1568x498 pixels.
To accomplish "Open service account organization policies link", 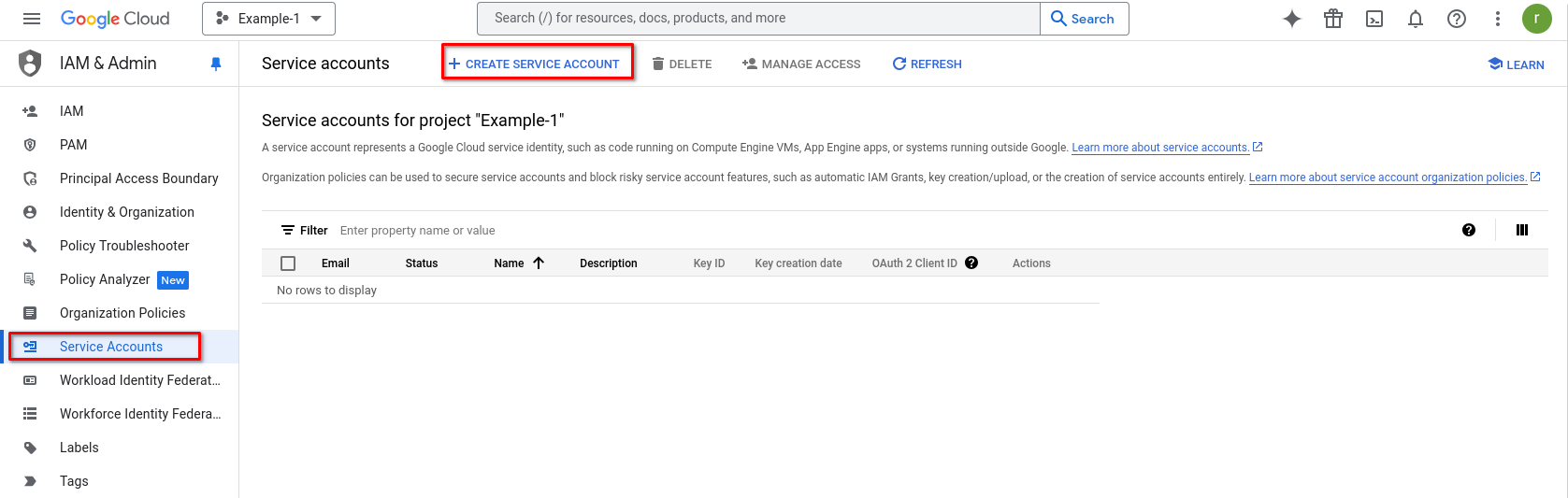I will tap(1388, 178).
